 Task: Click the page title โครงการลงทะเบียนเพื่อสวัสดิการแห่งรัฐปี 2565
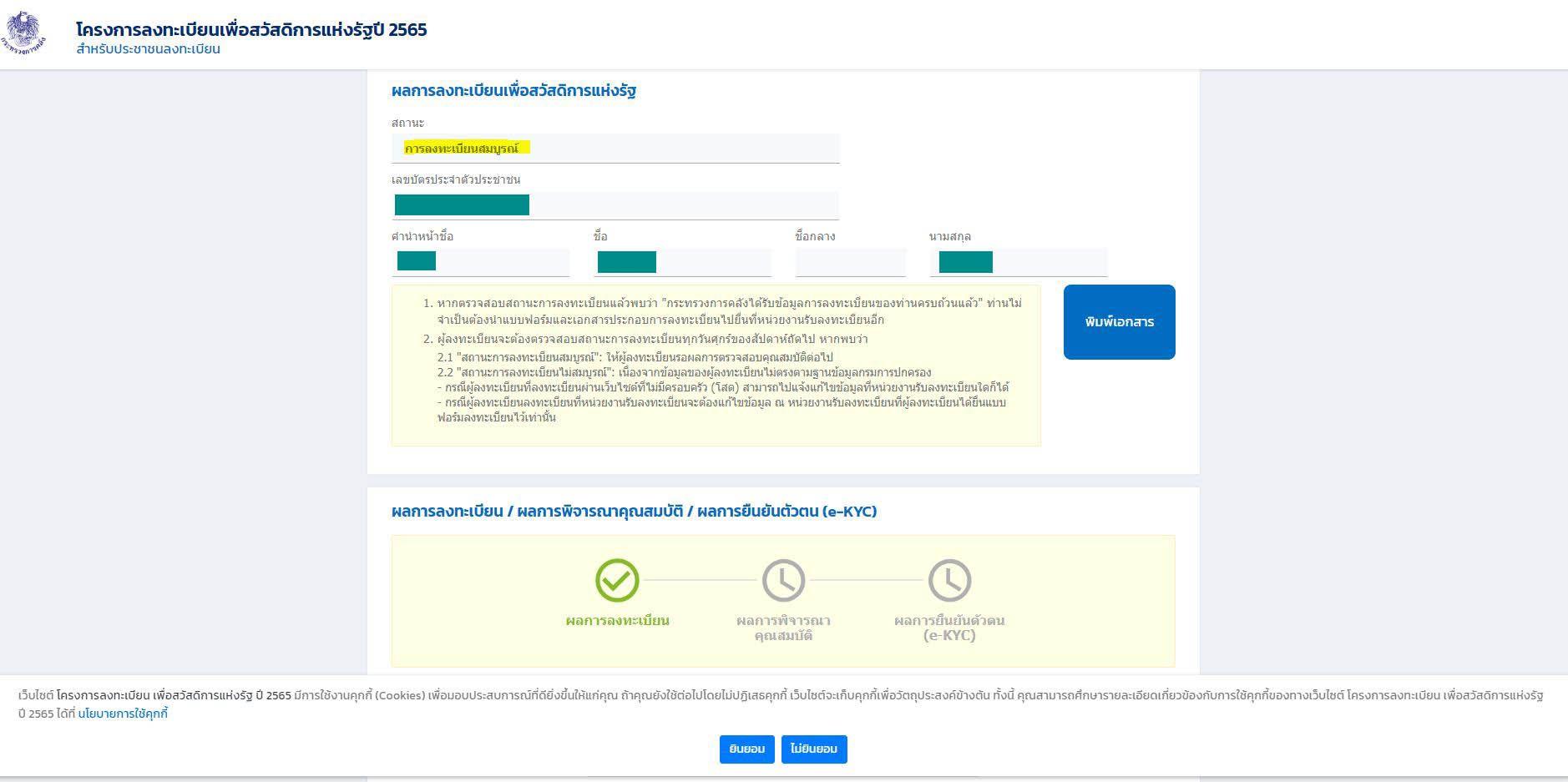(251, 29)
